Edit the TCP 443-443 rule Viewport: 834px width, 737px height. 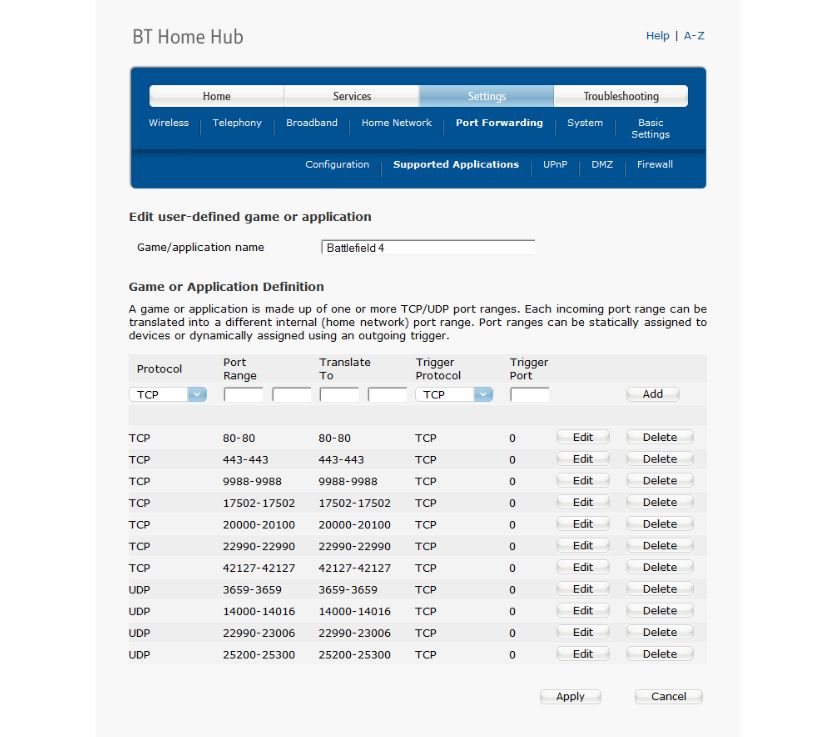[x=583, y=459]
